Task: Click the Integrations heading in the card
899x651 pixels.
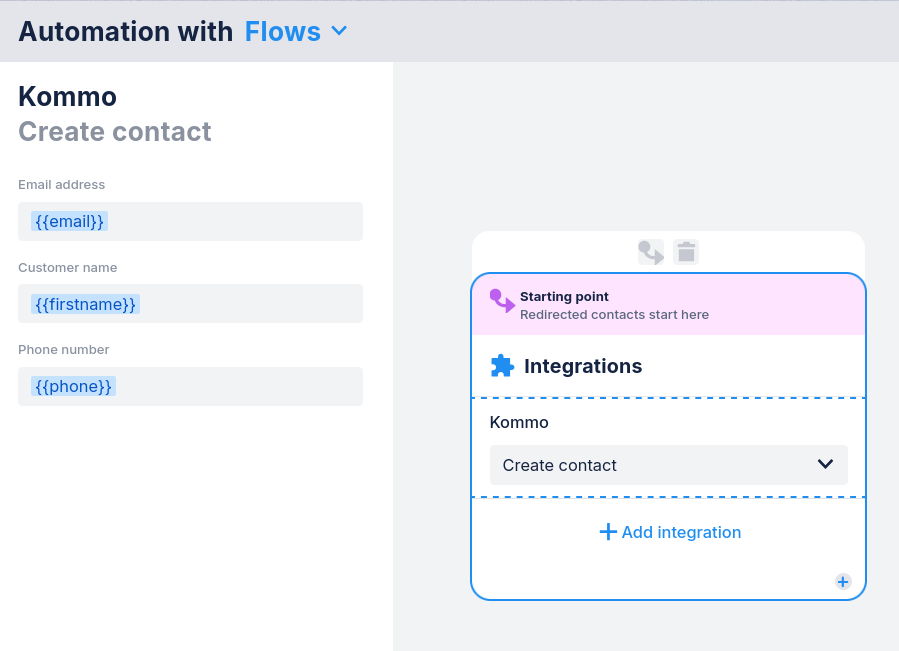Action: coord(583,366)
